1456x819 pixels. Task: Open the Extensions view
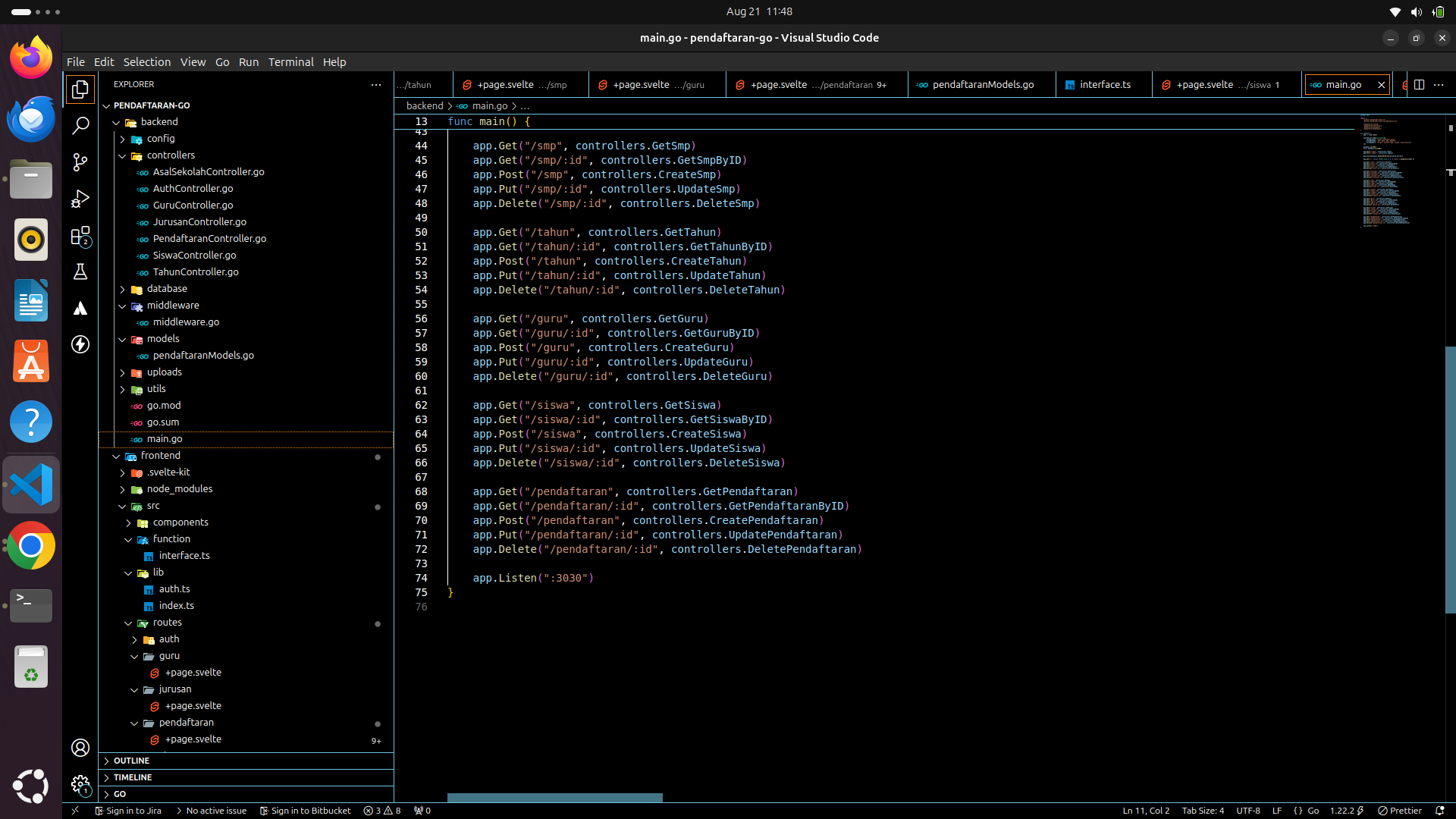point(80,236)
